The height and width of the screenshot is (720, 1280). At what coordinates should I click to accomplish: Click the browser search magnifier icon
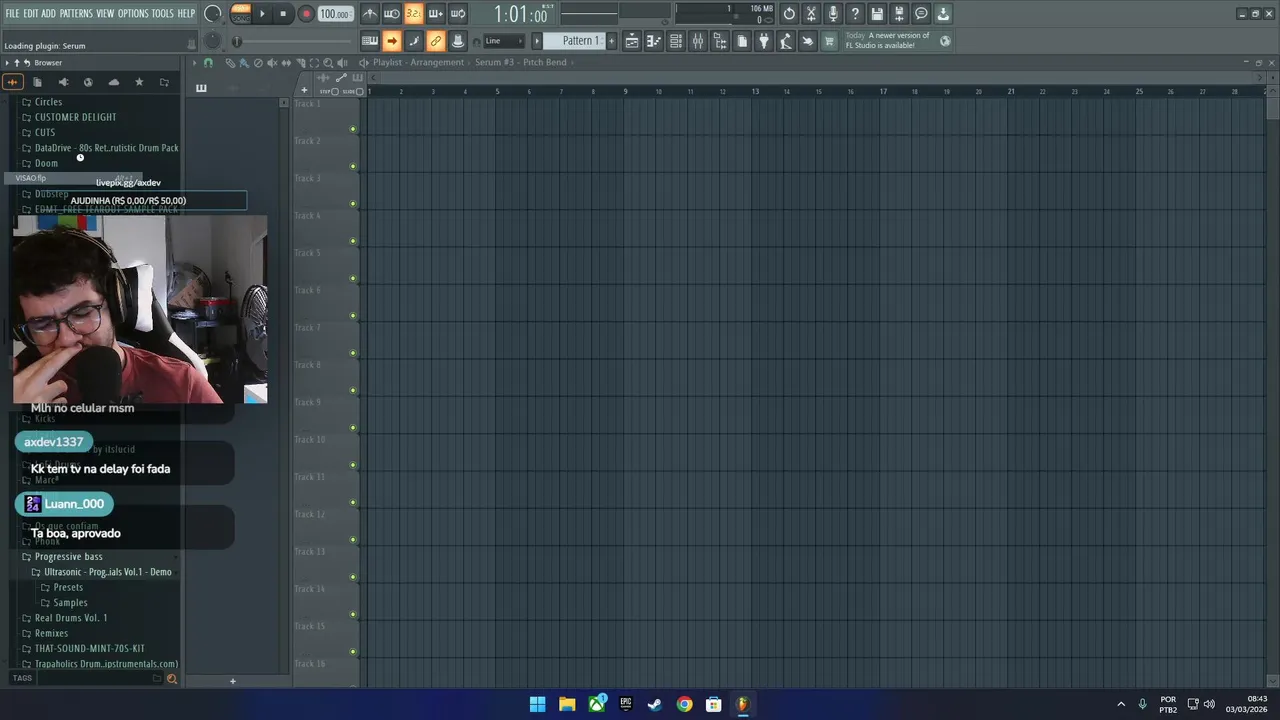click(172, 679)
